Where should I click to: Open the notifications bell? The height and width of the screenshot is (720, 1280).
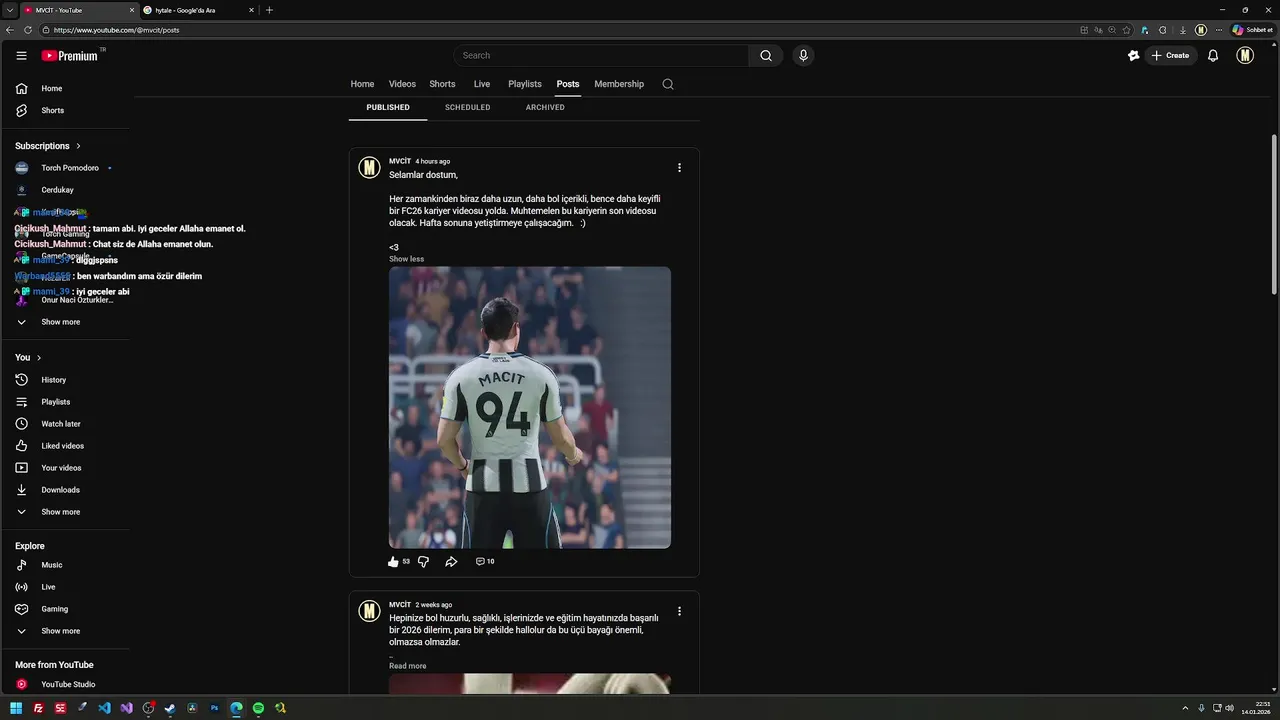[x=1213, y=56]
